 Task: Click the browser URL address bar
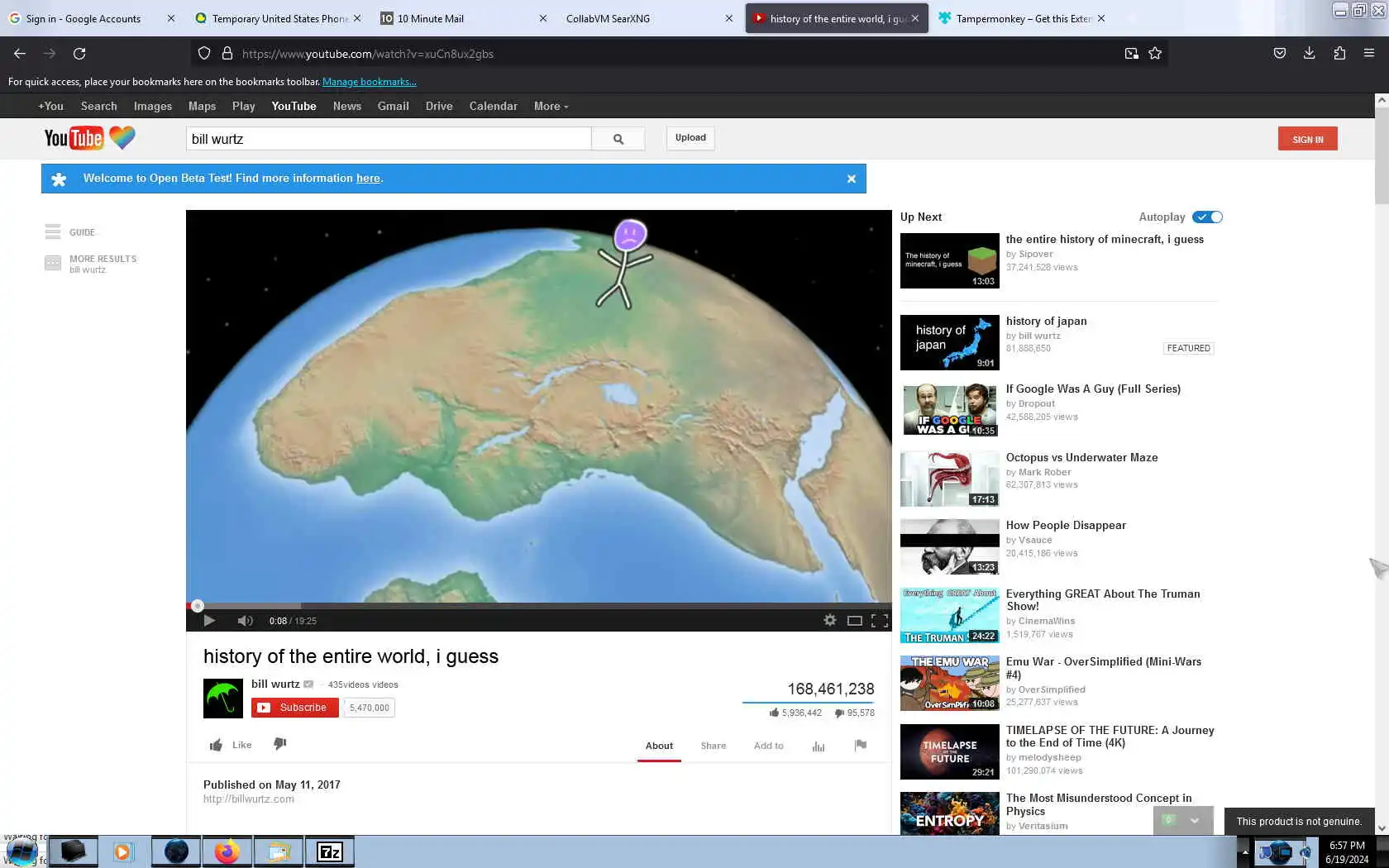[678, 54]
